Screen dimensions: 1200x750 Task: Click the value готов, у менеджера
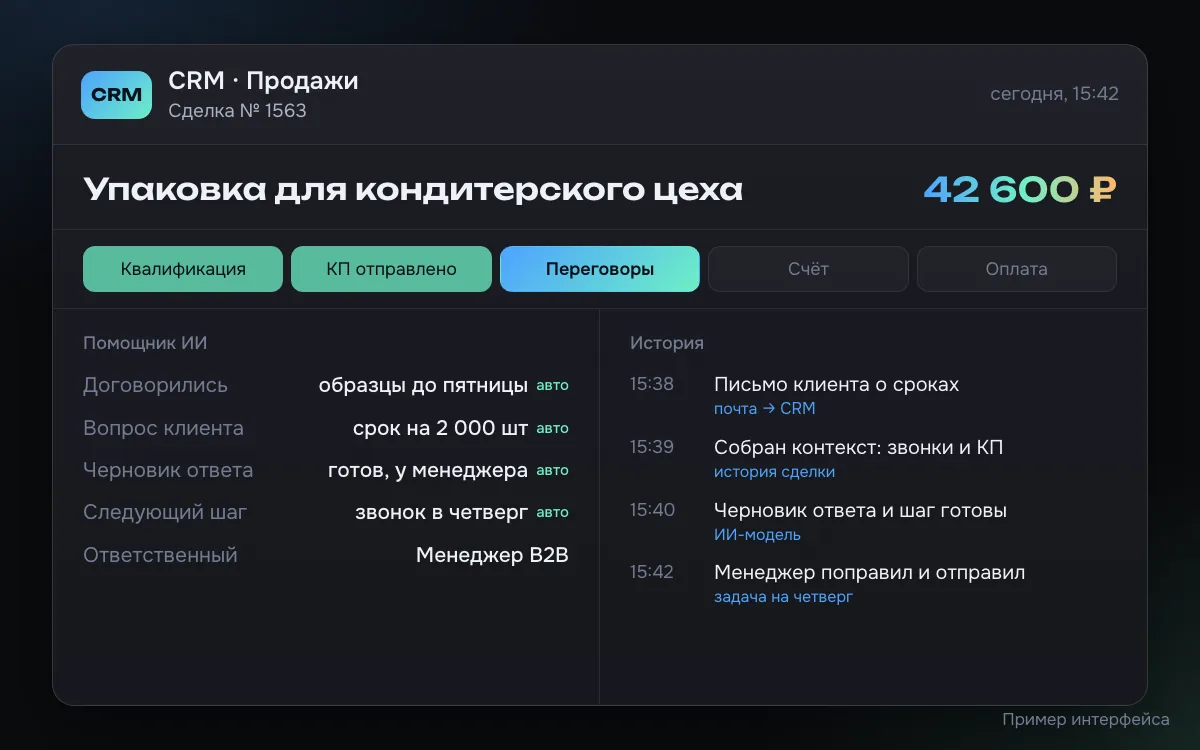(x=428, y=470)
